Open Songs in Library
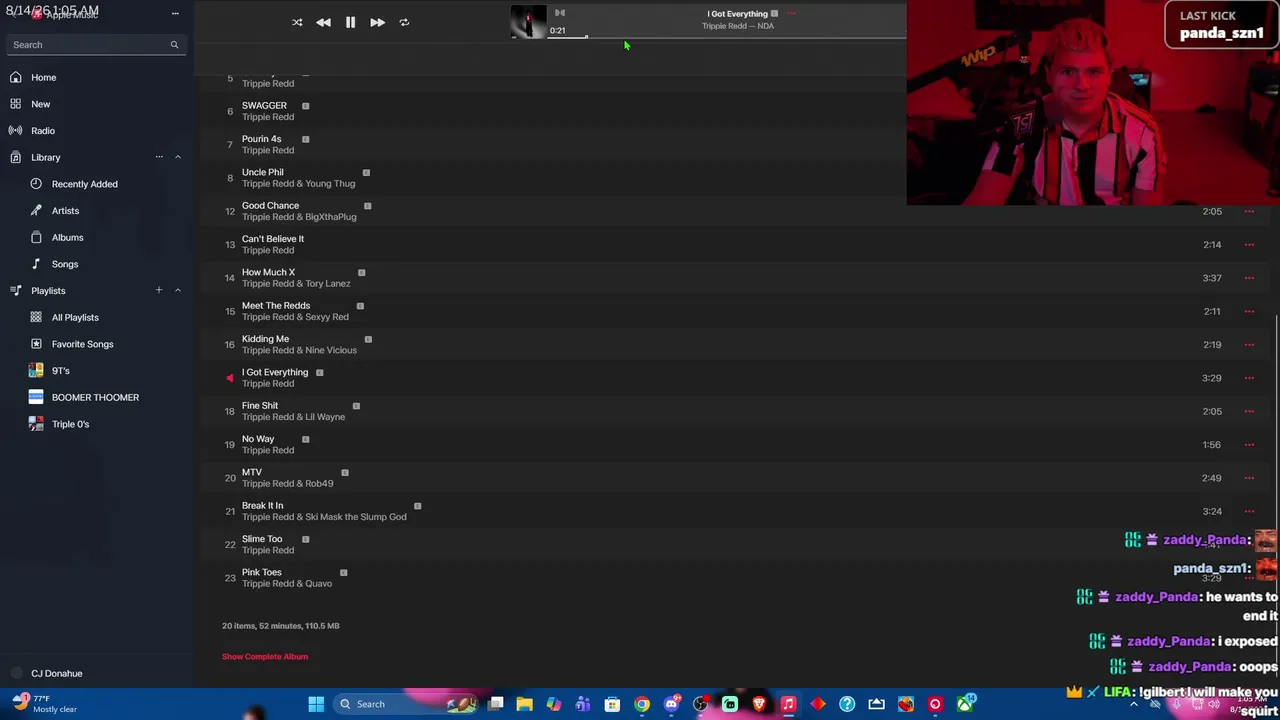This screenshot has width=1280, height=720. [x=65, y=264]
